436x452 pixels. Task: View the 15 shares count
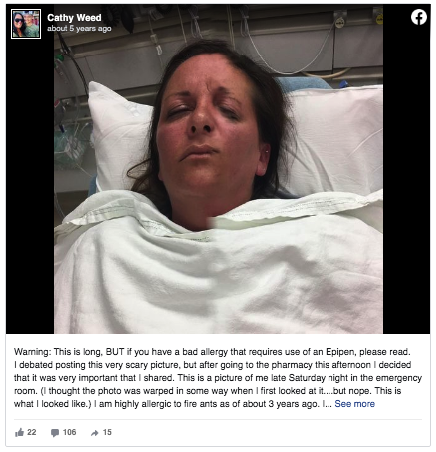[x=107, y=432]
